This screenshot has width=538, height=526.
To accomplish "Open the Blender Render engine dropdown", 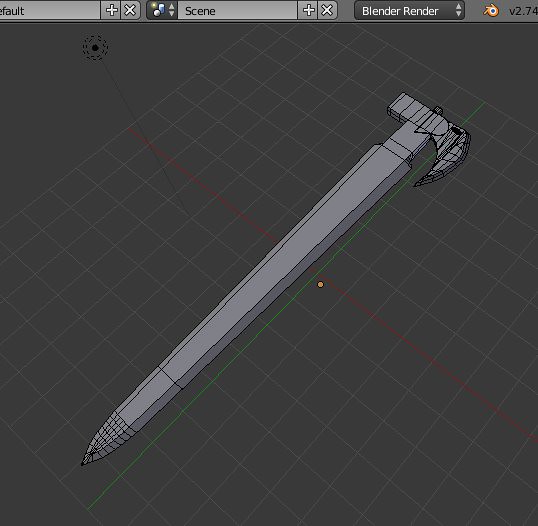I will 409,11.
